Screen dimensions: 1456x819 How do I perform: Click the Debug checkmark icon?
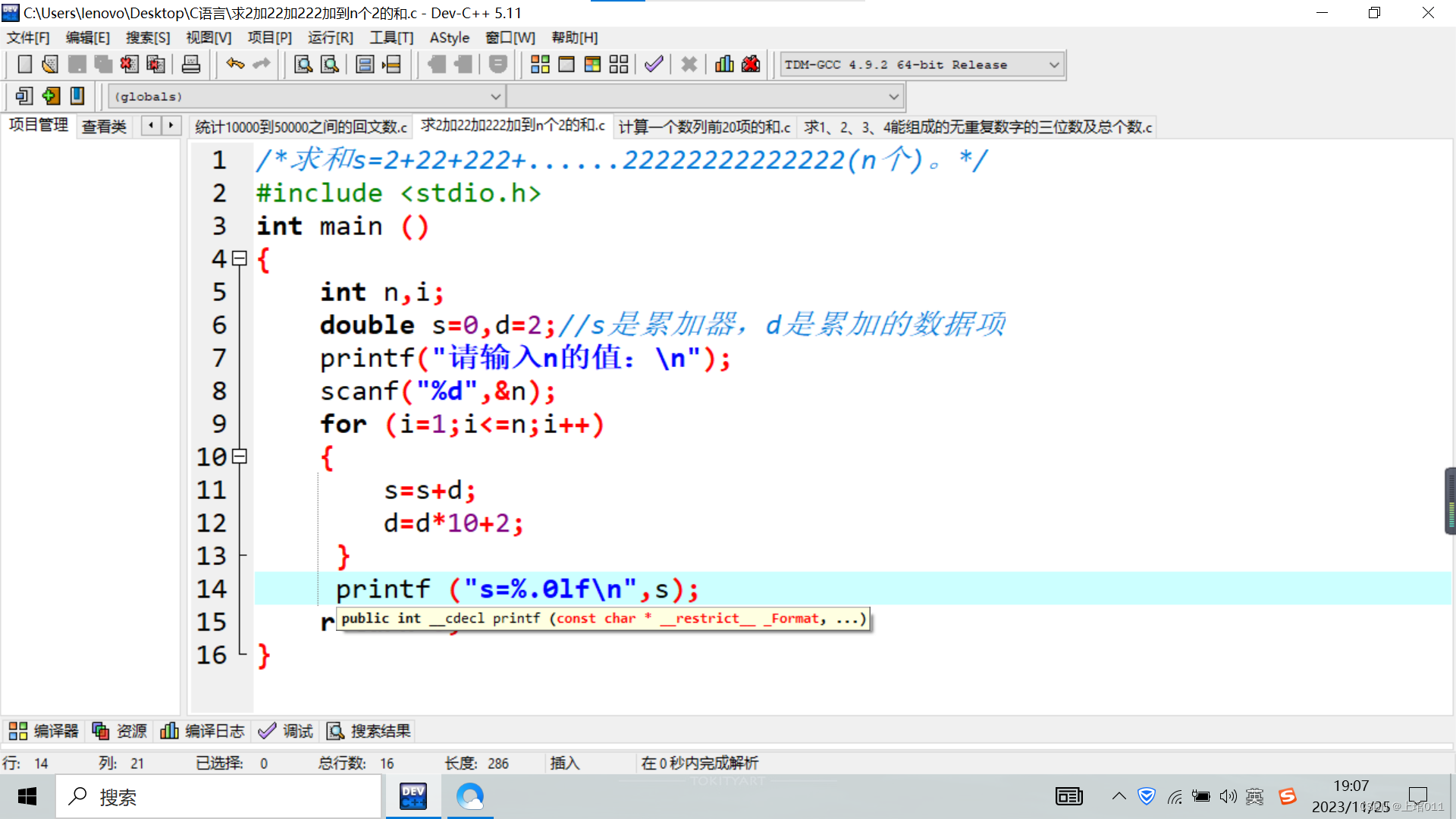(654, 64)
